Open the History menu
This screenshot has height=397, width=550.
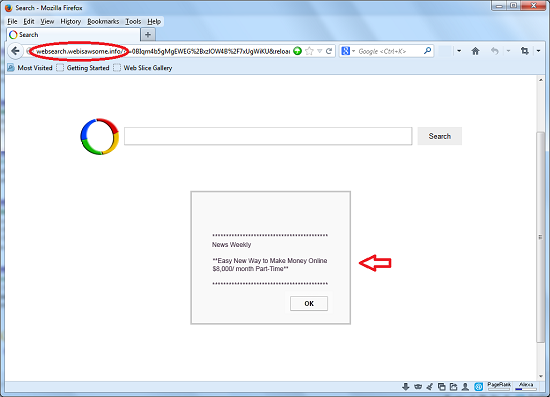pos(71,22)
